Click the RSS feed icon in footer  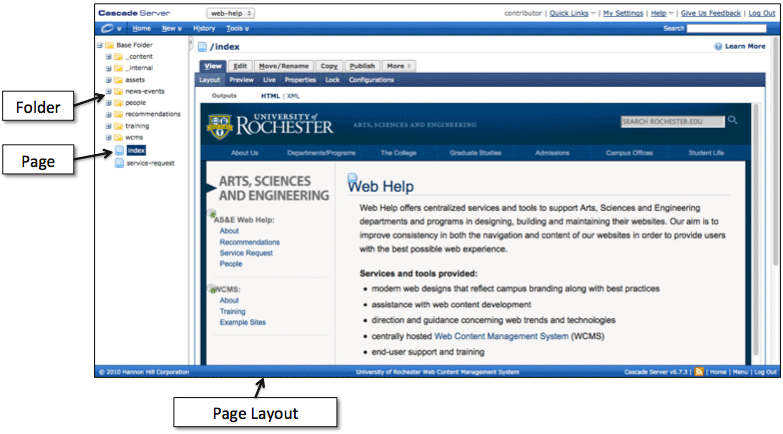(x=699, y=372)
